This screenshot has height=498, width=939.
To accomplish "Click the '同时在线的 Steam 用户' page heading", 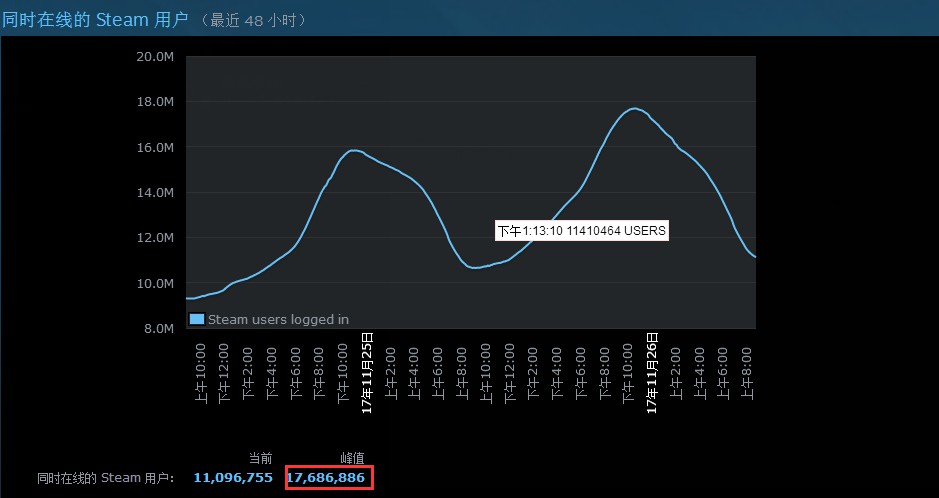I will click(95, 20).
